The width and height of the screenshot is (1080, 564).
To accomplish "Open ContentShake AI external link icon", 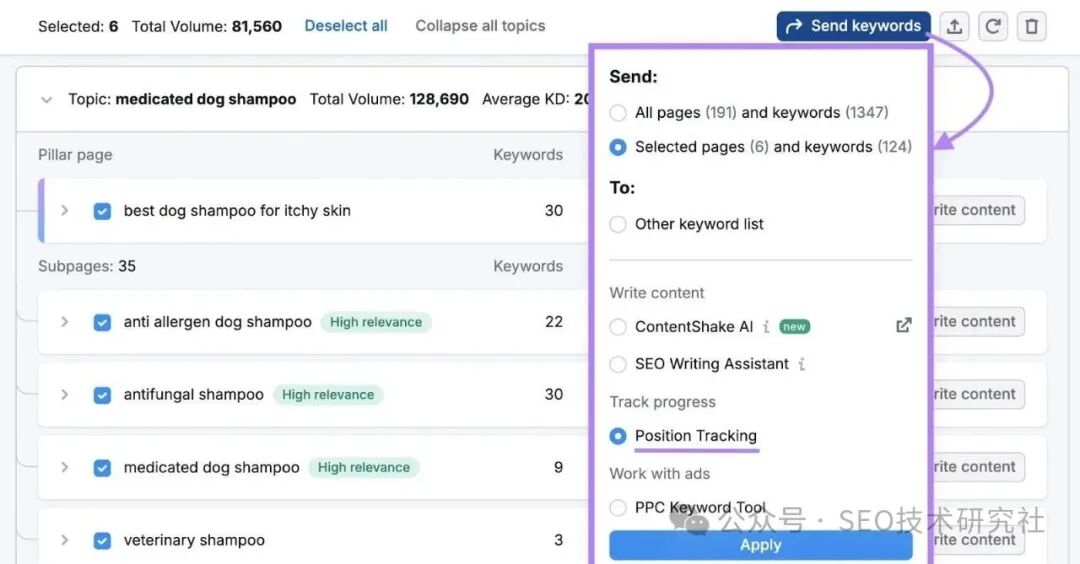I will [903, 326].
